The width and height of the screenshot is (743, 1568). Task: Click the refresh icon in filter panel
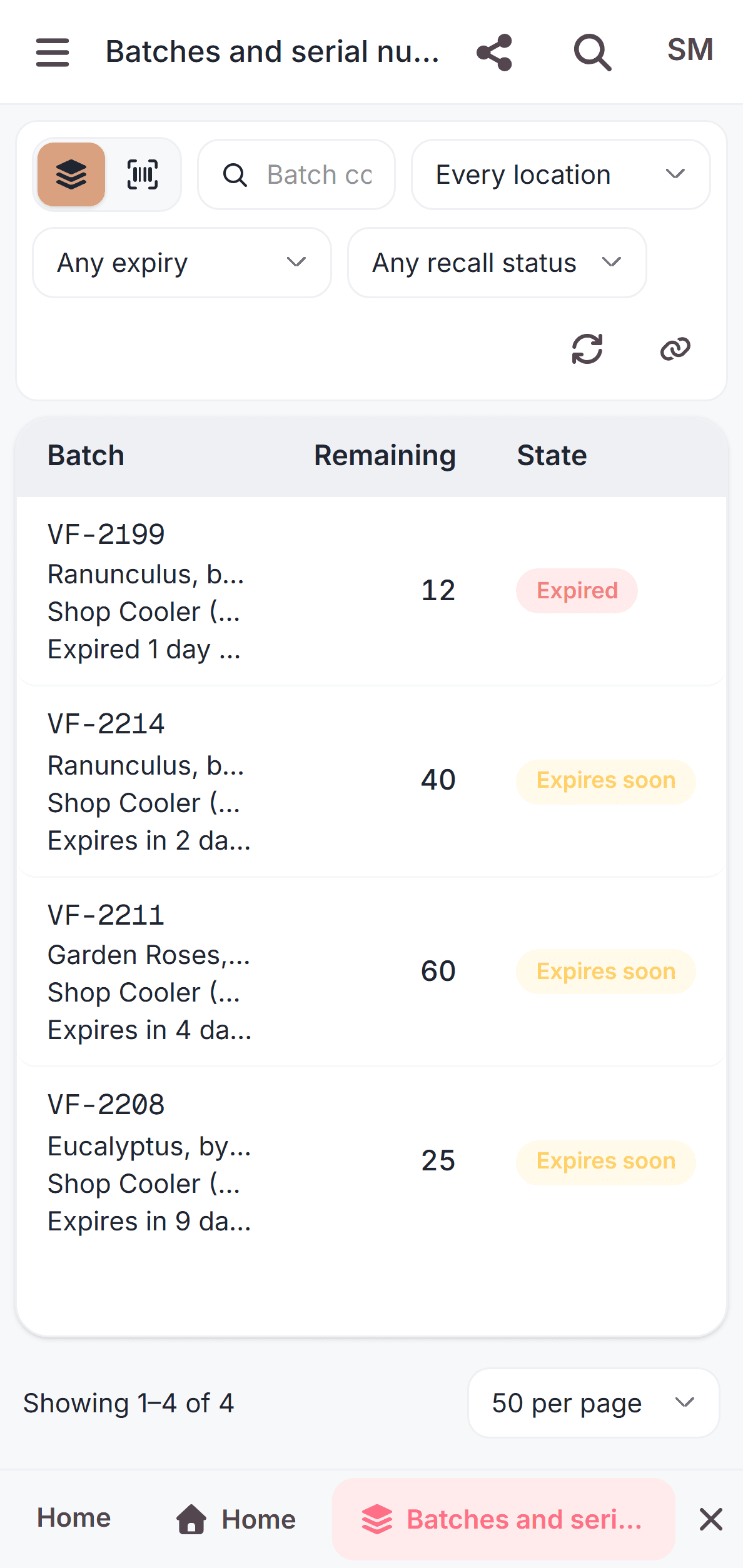pyautogui.click(x=587, y=349)
